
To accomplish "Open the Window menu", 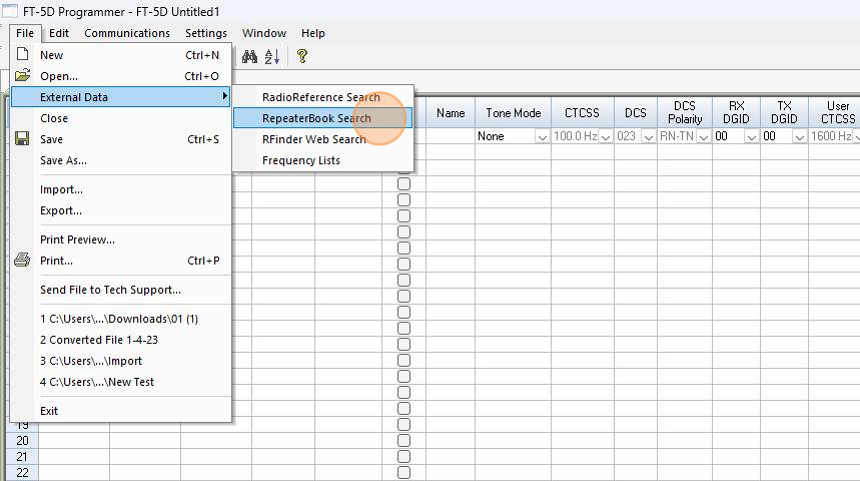I will (264, 33).
